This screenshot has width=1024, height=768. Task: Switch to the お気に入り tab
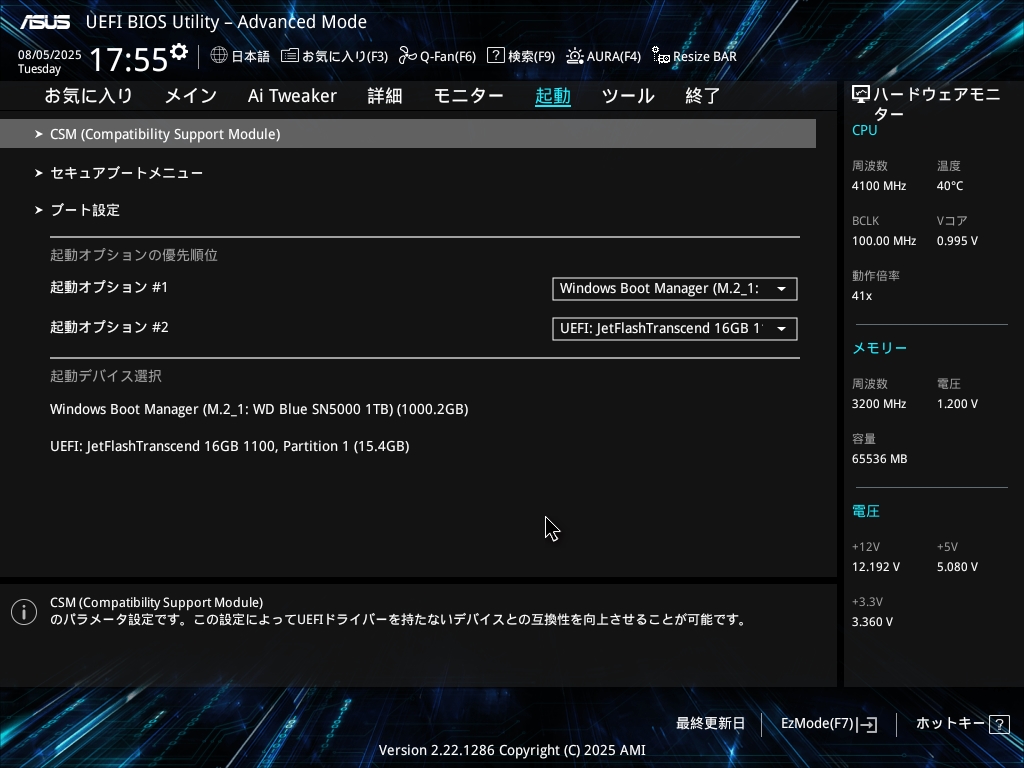89,96
